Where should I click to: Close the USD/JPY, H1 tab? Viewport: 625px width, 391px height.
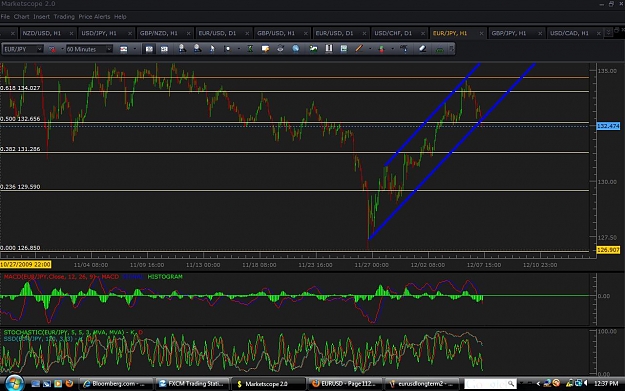point(130,33)
